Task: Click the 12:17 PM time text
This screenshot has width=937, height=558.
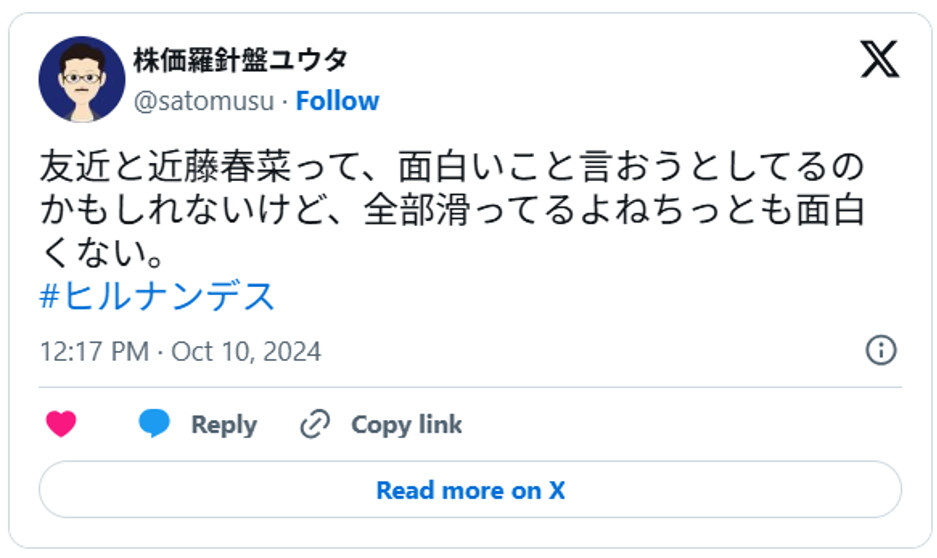Action: click(94, 352)
